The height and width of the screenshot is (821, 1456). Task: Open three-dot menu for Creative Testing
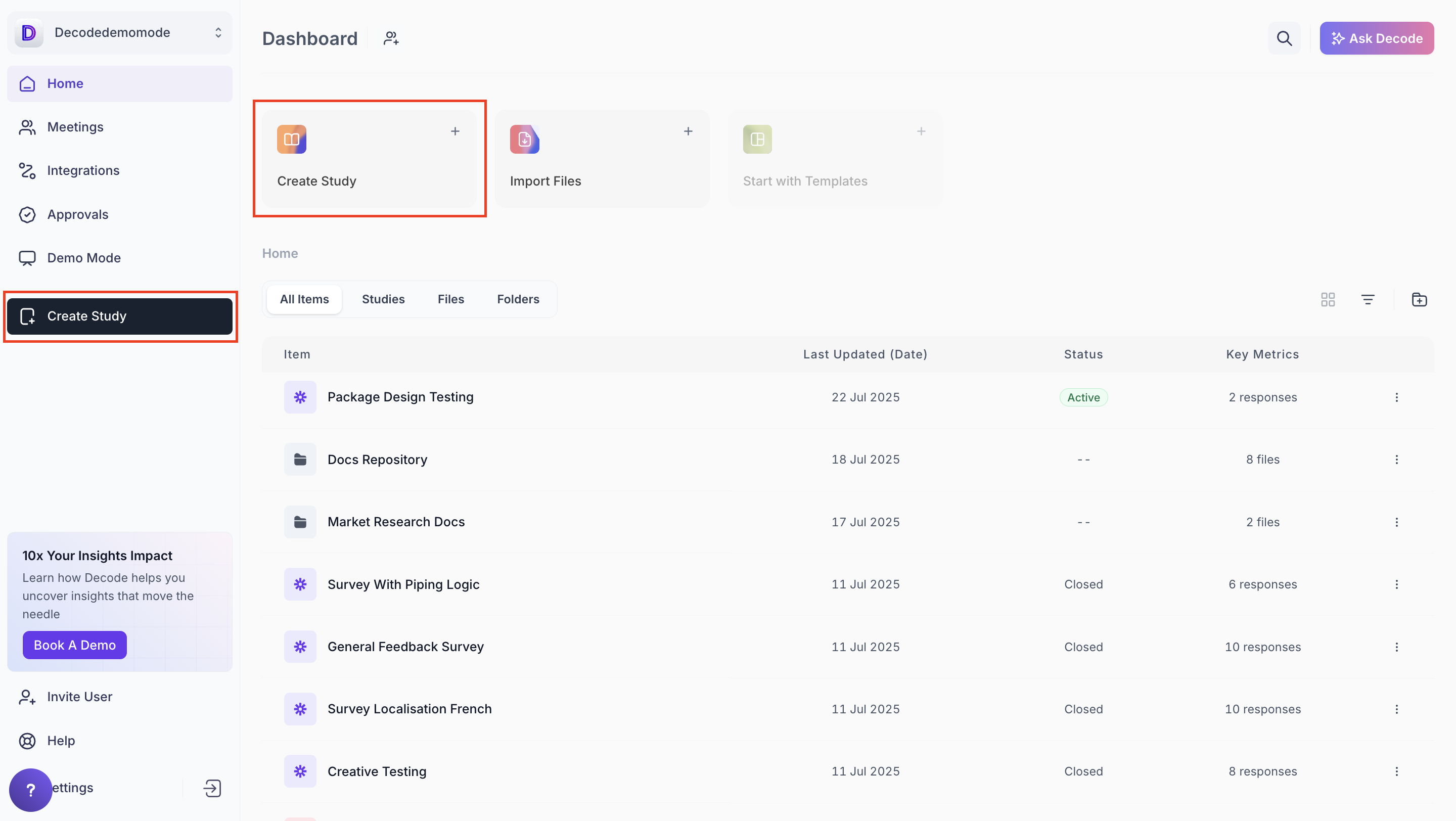pos(1396,771)
